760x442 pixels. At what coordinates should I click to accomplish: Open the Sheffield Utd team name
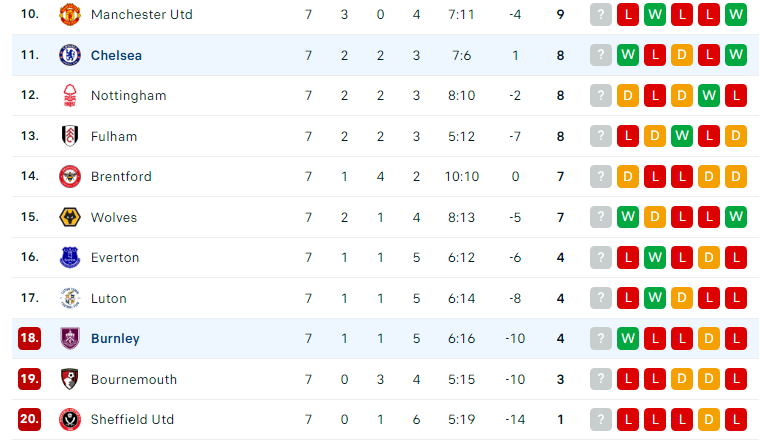[132, 419]
